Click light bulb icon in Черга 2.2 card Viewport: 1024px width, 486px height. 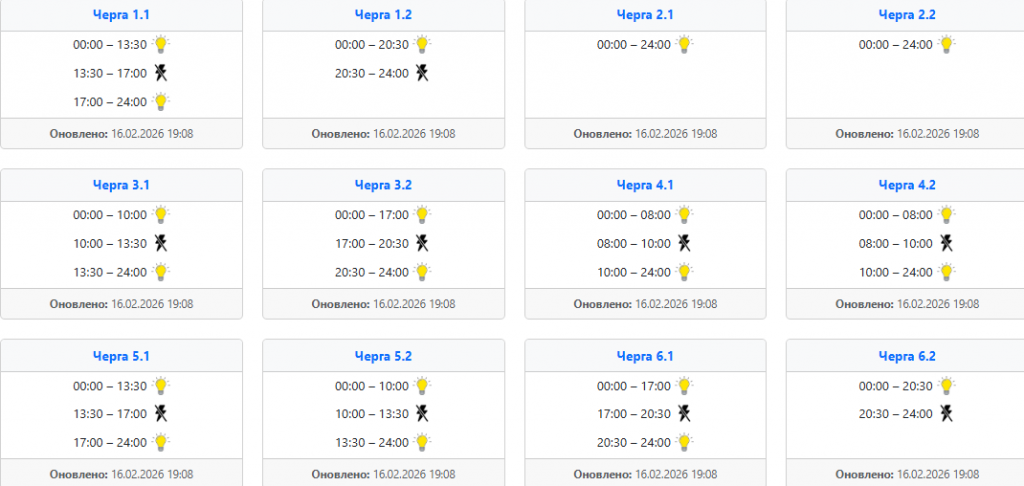point(946,44)
